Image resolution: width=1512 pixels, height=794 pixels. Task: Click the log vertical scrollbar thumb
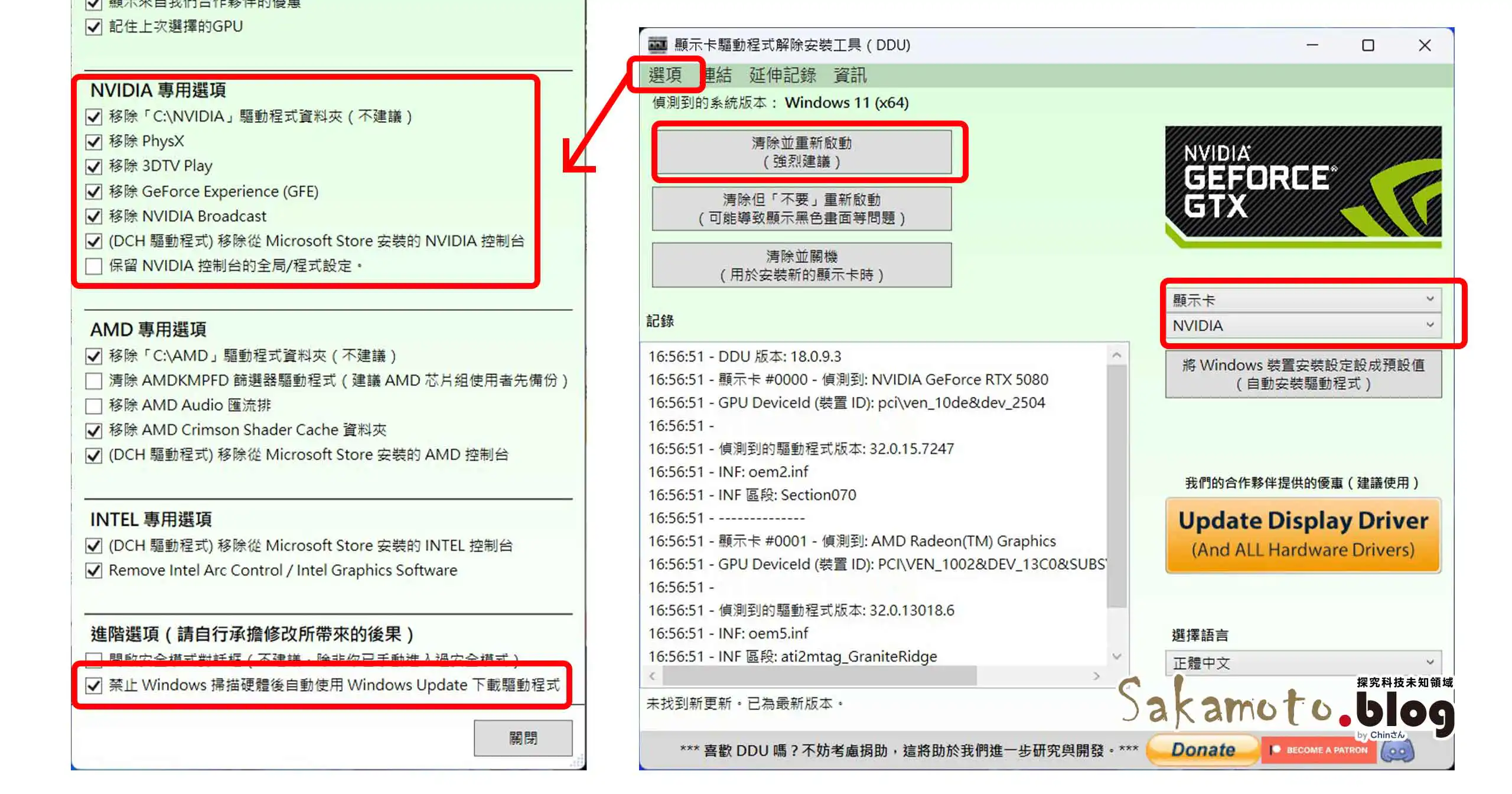pos(1116,484)
